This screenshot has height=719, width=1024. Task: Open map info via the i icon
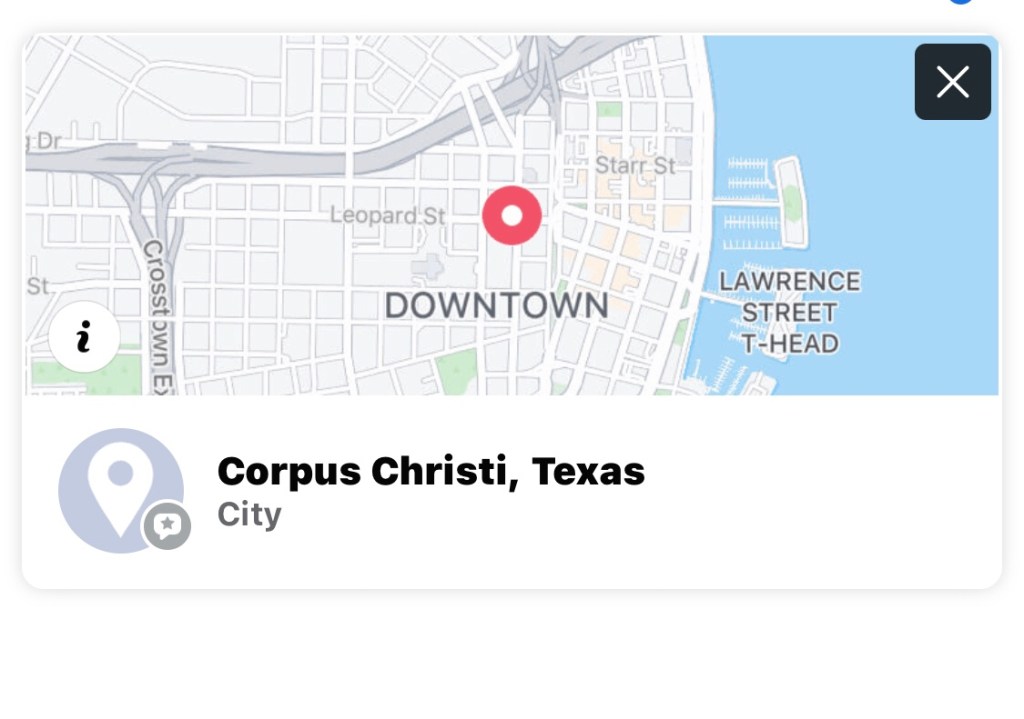click(84, 337)
